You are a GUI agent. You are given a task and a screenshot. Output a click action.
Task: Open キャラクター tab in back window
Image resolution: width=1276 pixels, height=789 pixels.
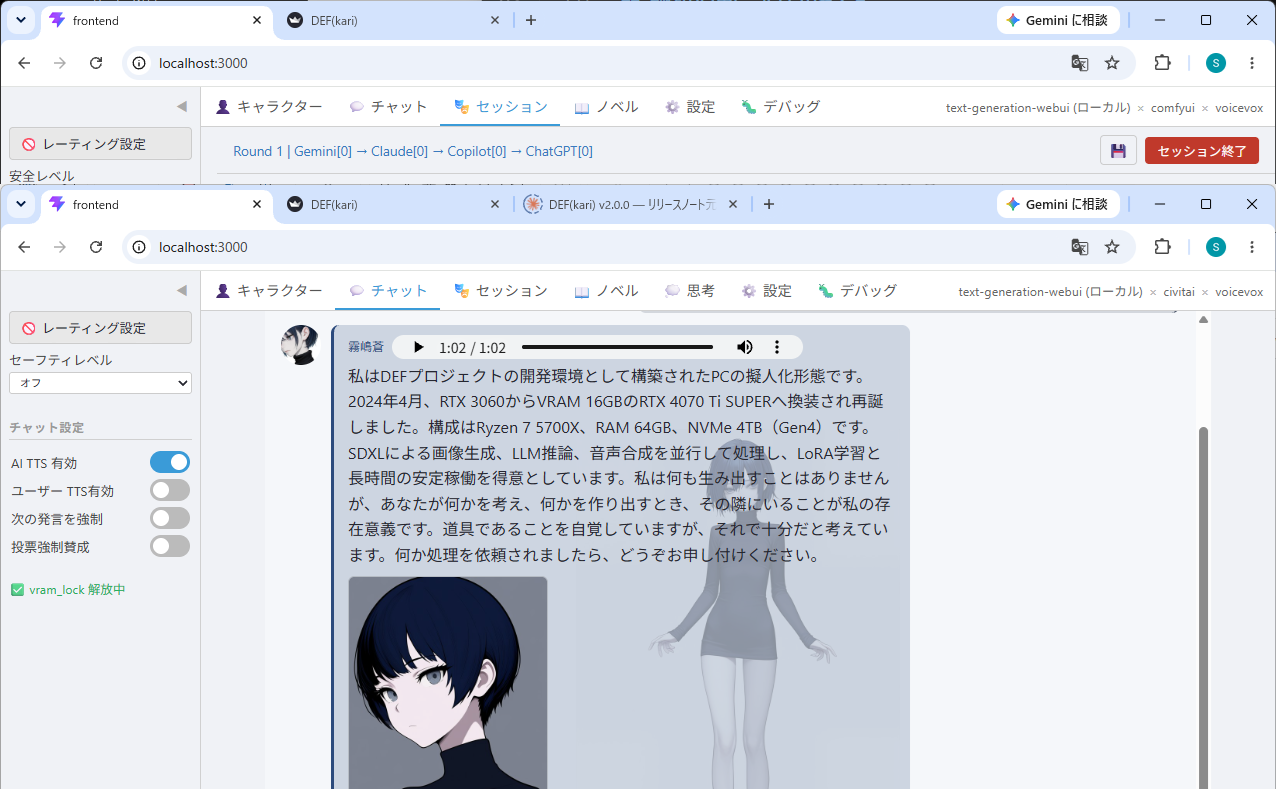(269, 107)
